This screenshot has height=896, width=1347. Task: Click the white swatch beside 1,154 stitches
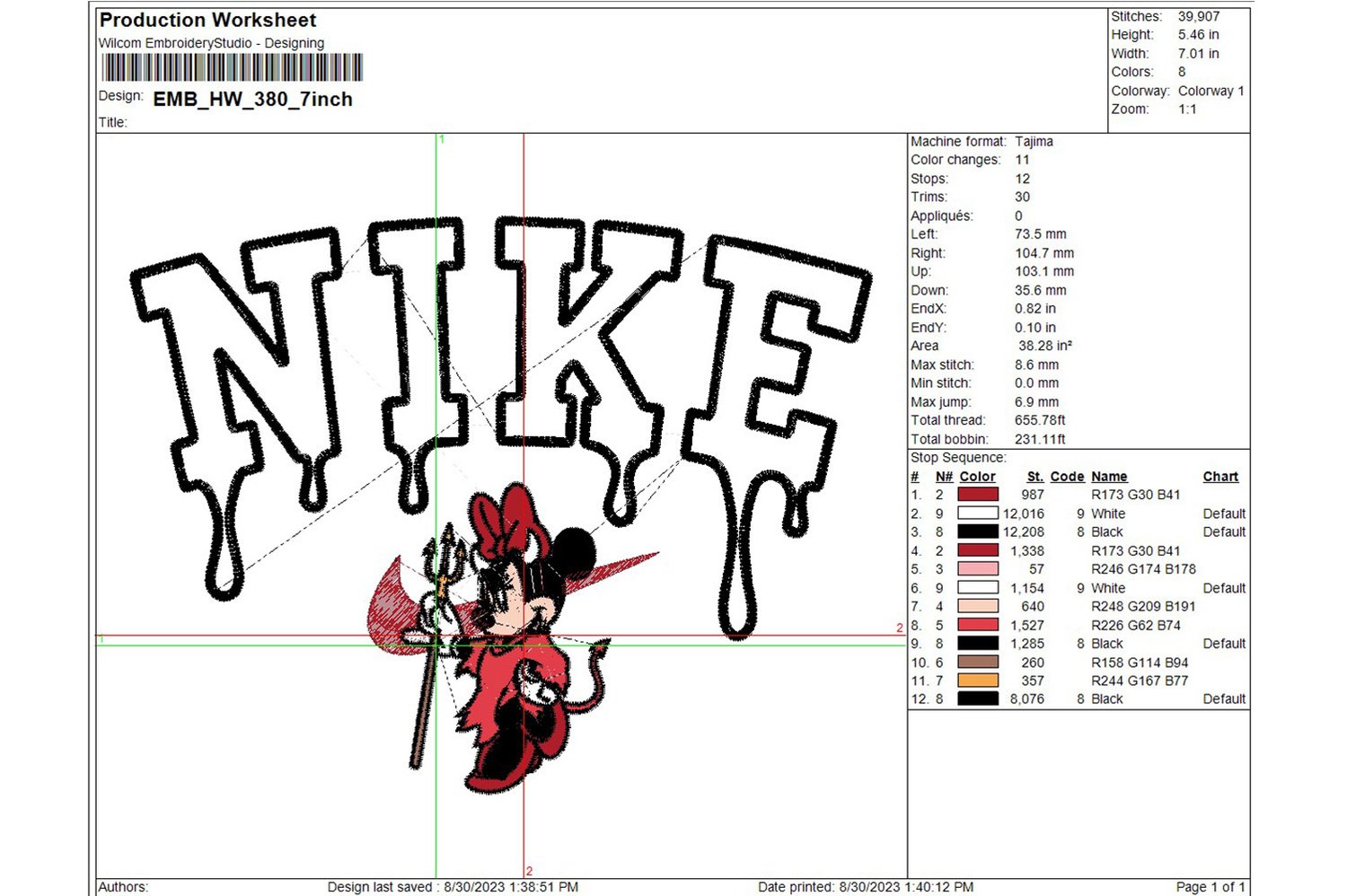978,588
